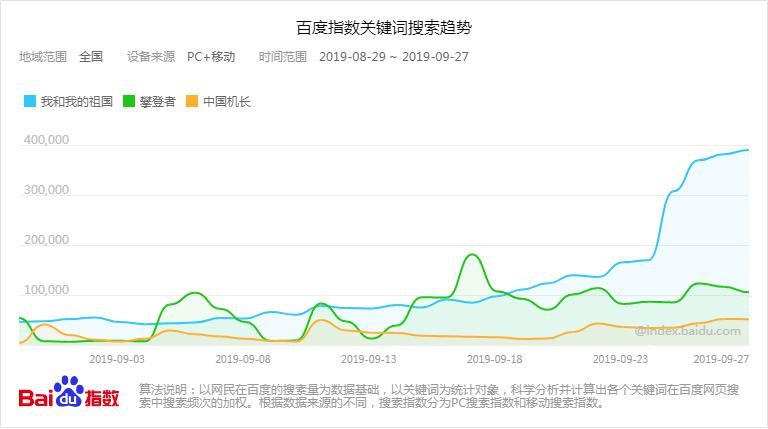Open the 全国 region selector

tap(91, 56)
